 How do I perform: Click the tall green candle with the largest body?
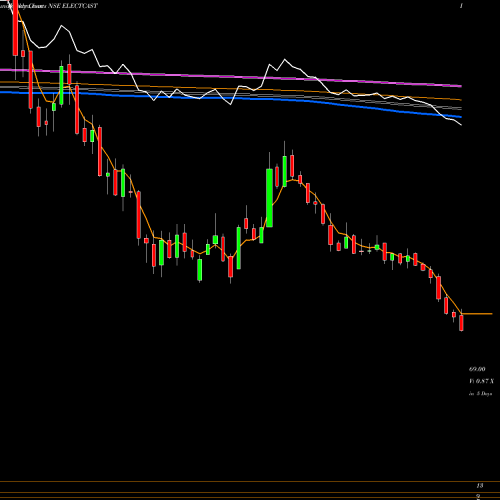click(269, 198)
